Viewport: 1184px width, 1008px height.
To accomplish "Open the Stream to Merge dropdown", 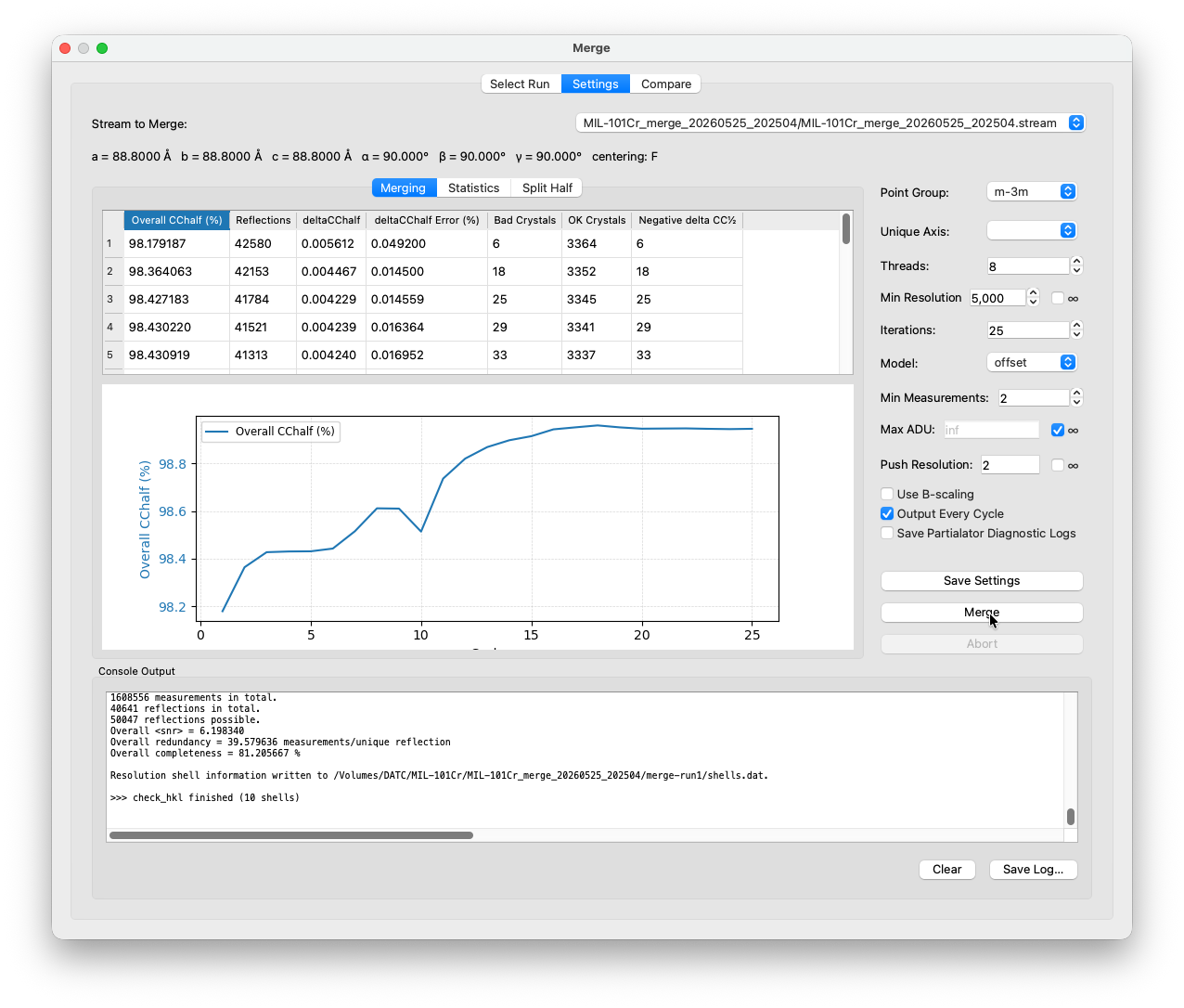I will click(x=830, y=123).
